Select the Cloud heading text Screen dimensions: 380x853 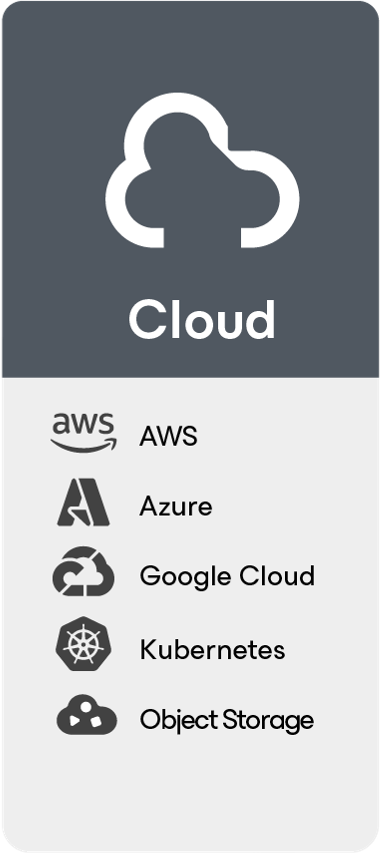tap(202, 319)
